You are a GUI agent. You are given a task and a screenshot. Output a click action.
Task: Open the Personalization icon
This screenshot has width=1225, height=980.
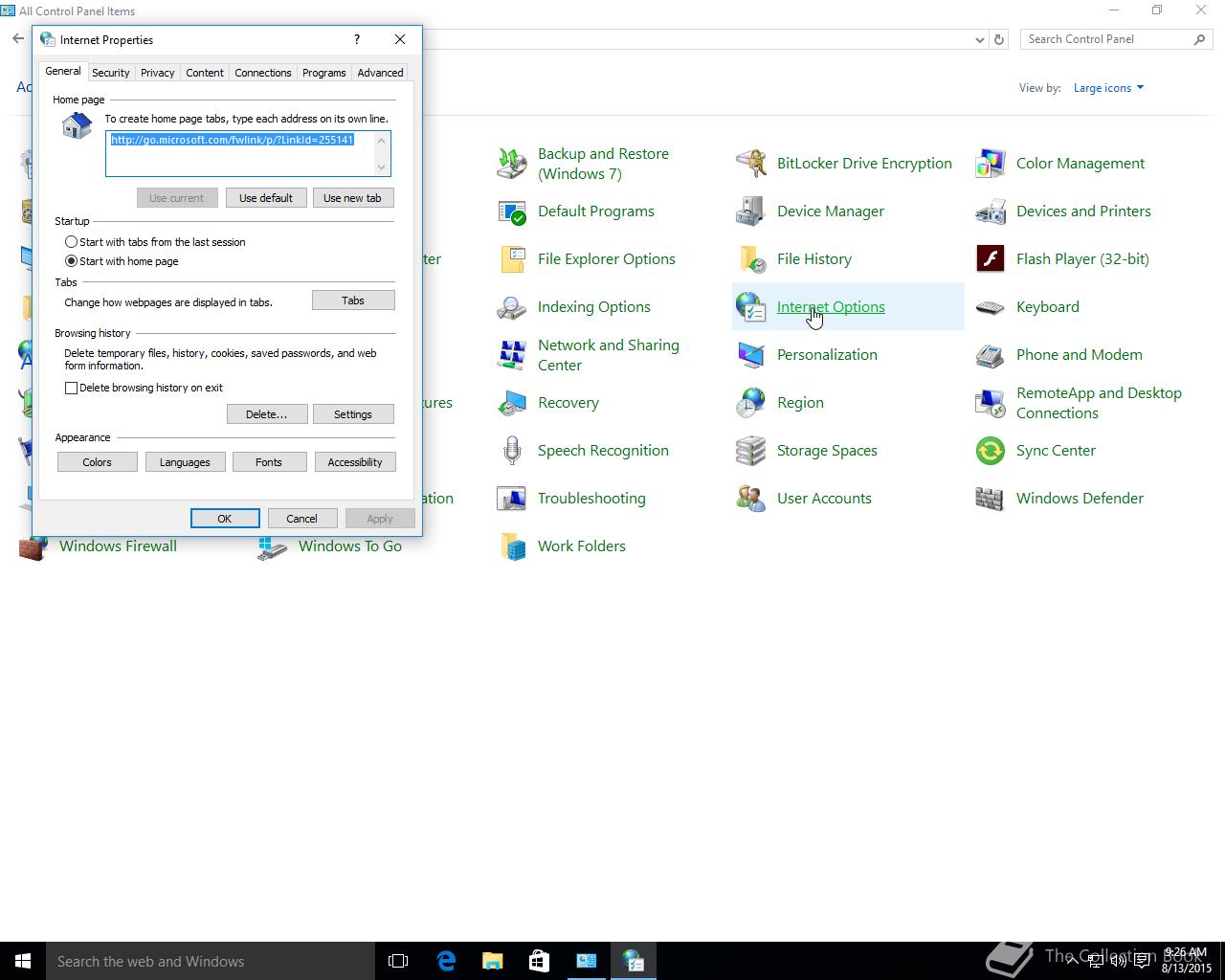point(751,355)
